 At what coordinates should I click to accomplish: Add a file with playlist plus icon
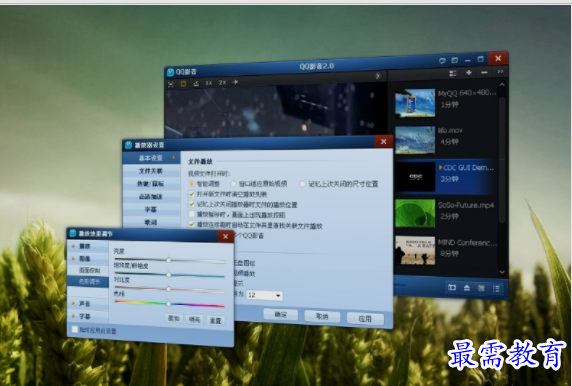[469, 73]
